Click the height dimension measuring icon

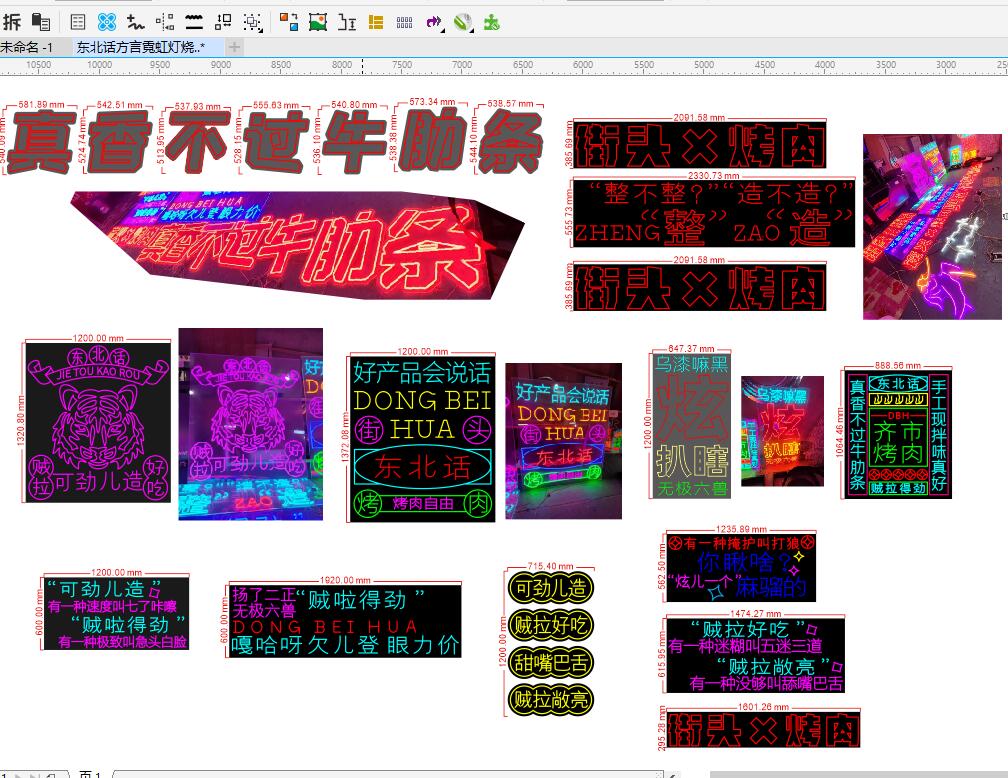[x=347, y=21]
